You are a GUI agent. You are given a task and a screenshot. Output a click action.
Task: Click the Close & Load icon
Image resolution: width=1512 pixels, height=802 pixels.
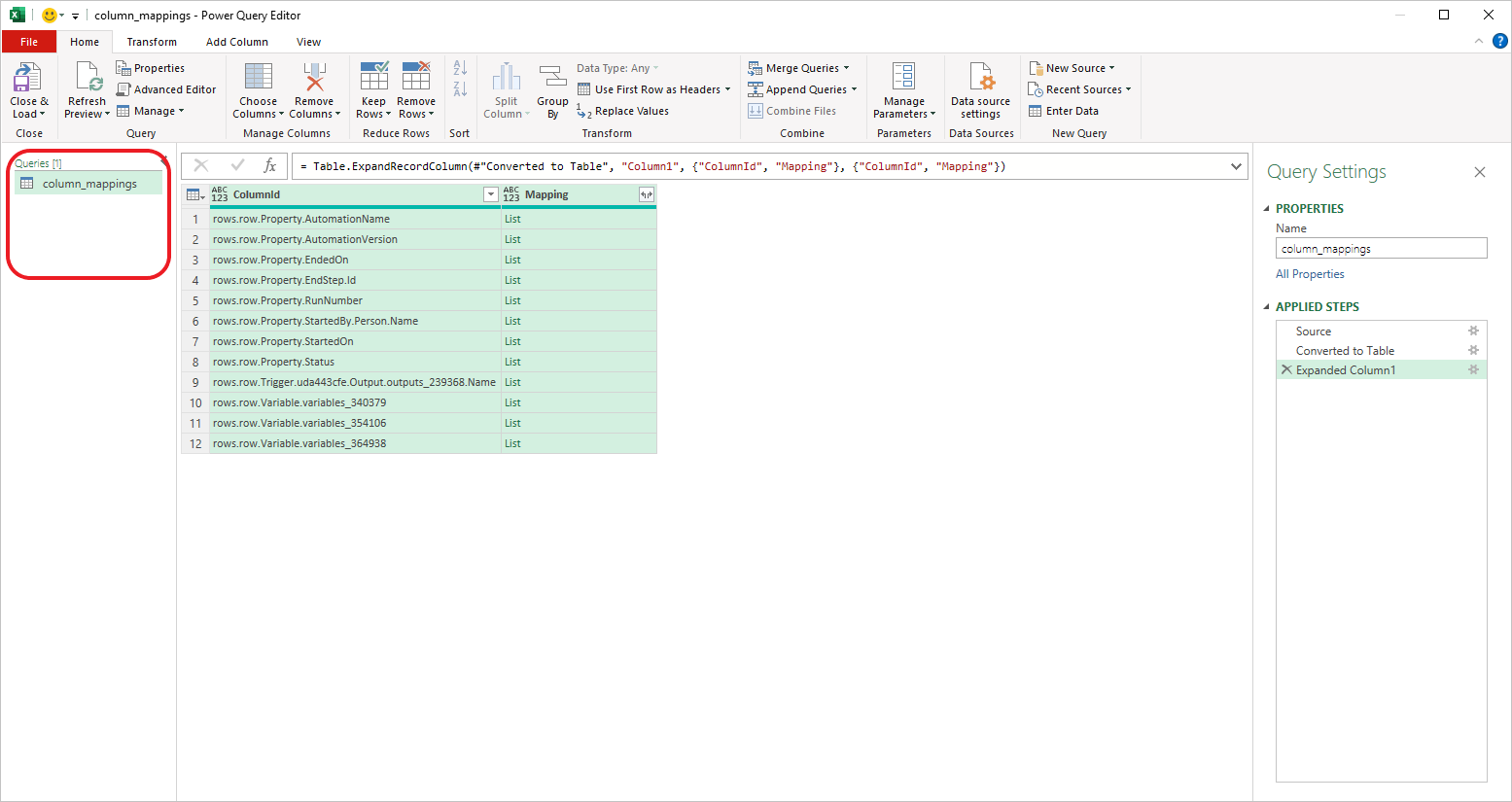pyautogui.click(x=26, y=78)
